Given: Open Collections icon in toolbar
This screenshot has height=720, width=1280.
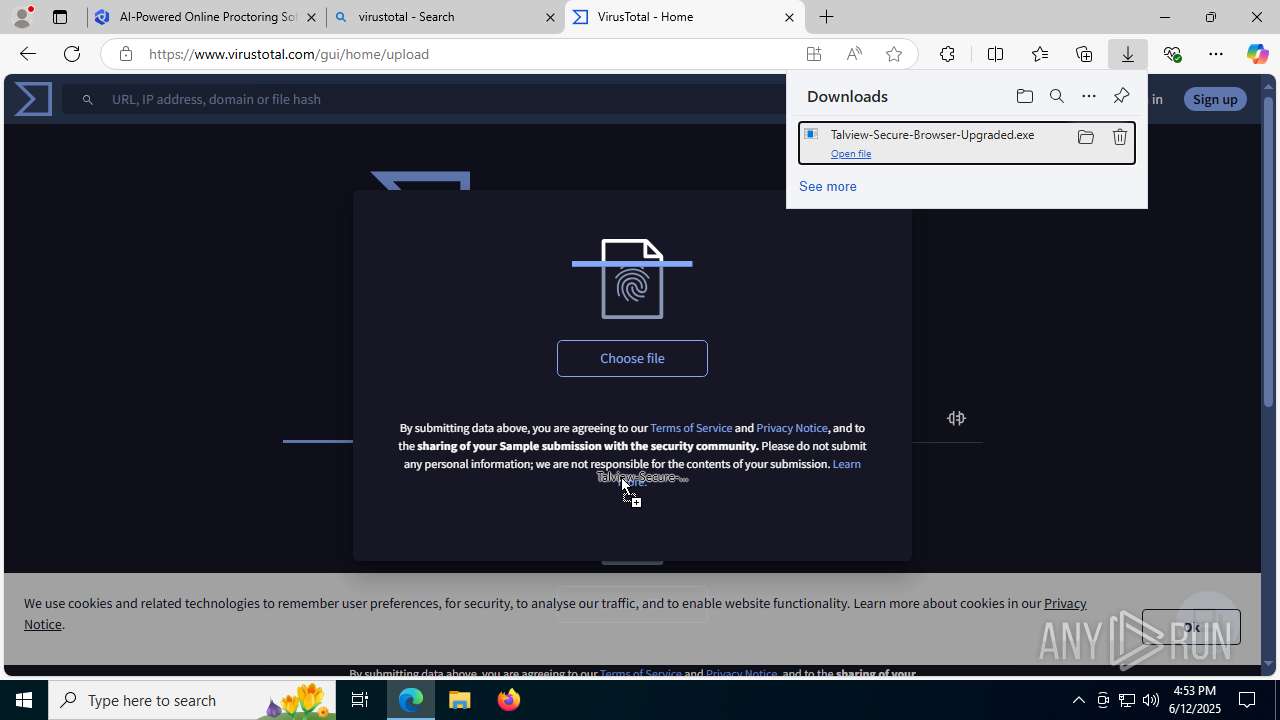Looking at the screenshot, I should (x=1084, y=54).
